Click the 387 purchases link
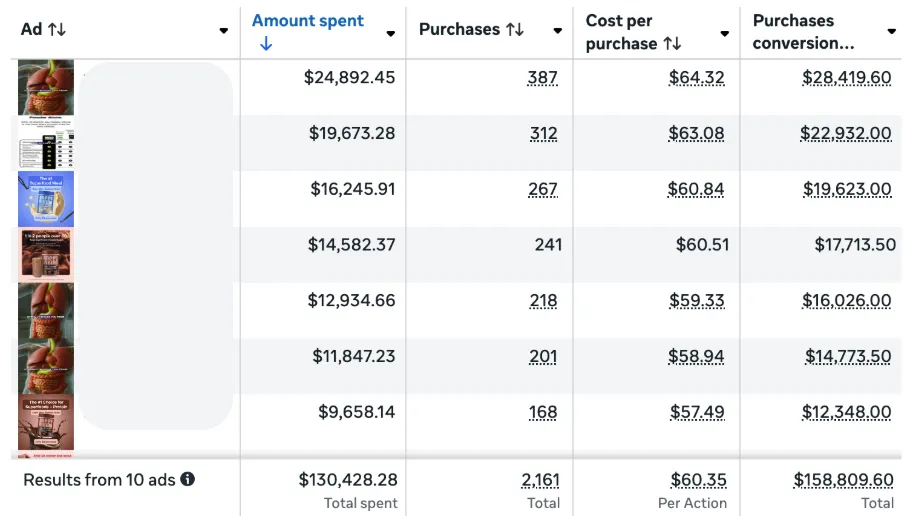Image resolution: width=904 pixels, height=516 pixels. [x=544, y=77]
